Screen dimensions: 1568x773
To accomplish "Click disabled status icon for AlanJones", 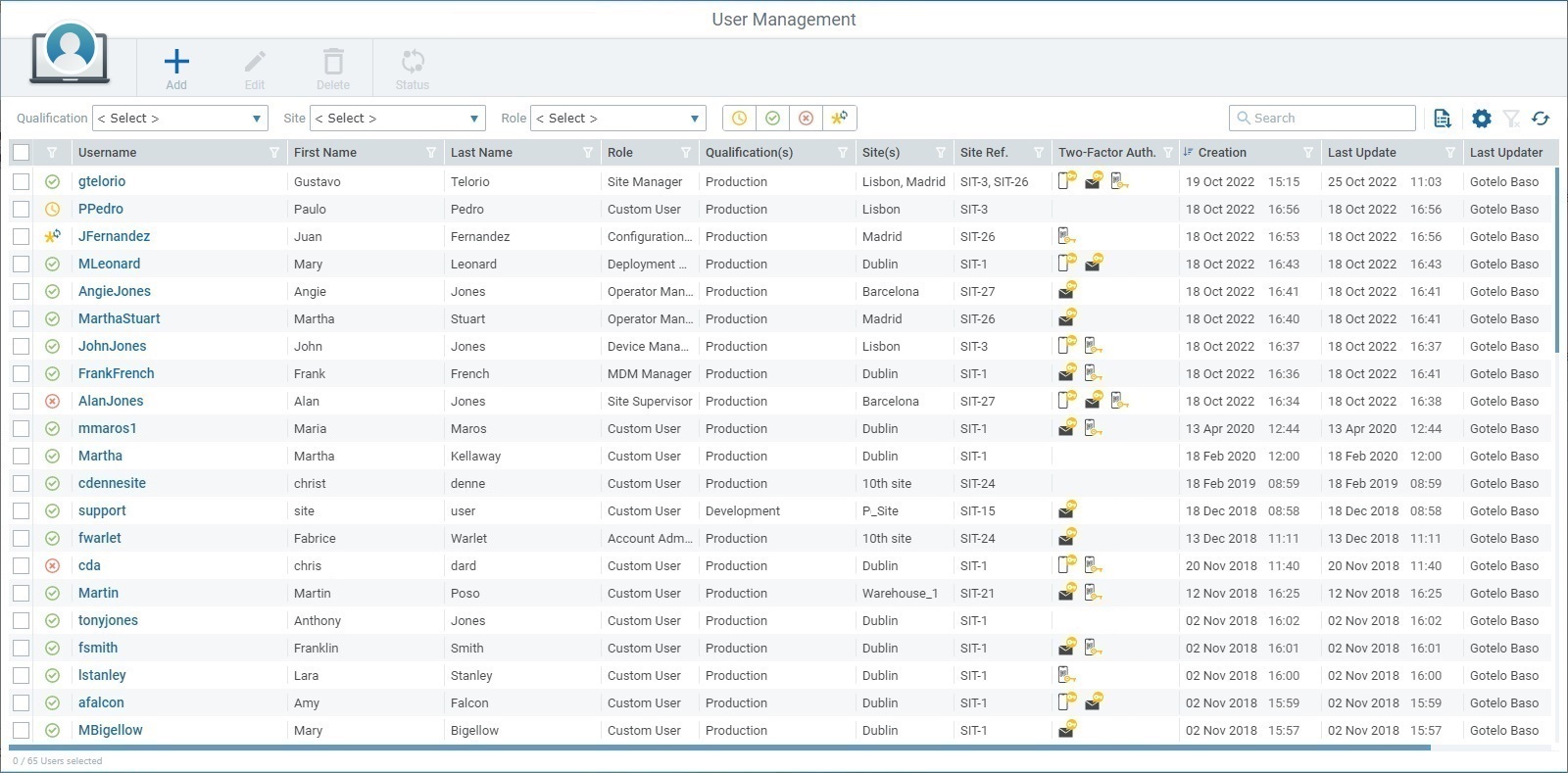I will pos(53,401).
